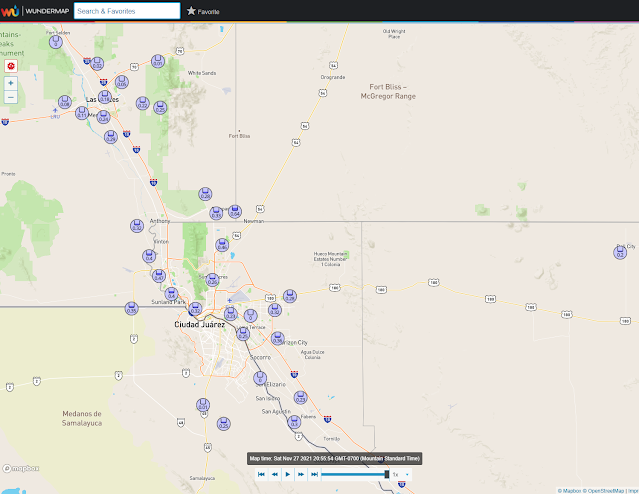The width and height of the screenshot is (639, 494).
Task: Click the WUNDERMAP title text
Action: [x=47, y=11]
